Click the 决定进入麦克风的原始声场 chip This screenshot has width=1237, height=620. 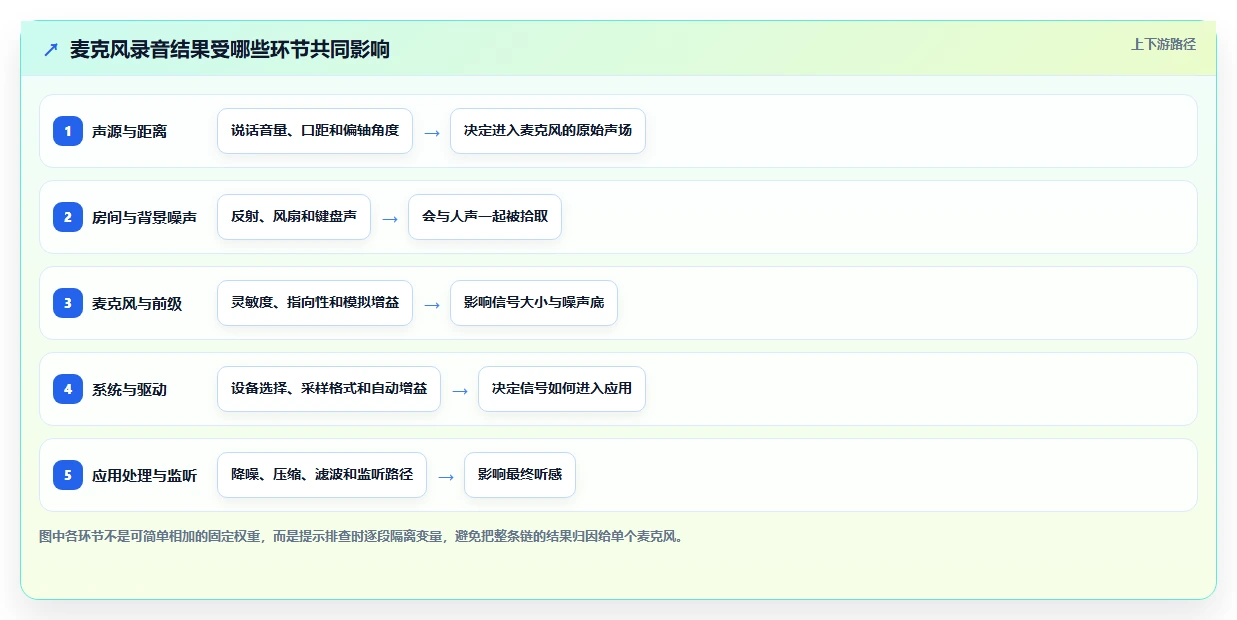(x=548, y=131)
